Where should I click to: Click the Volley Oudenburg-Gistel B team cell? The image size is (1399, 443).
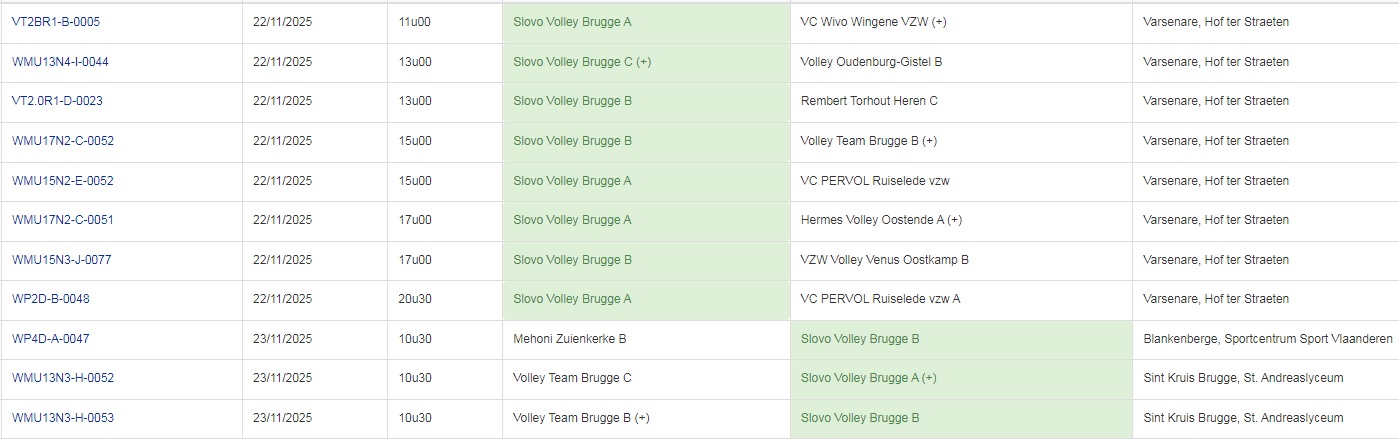[871, 62]
